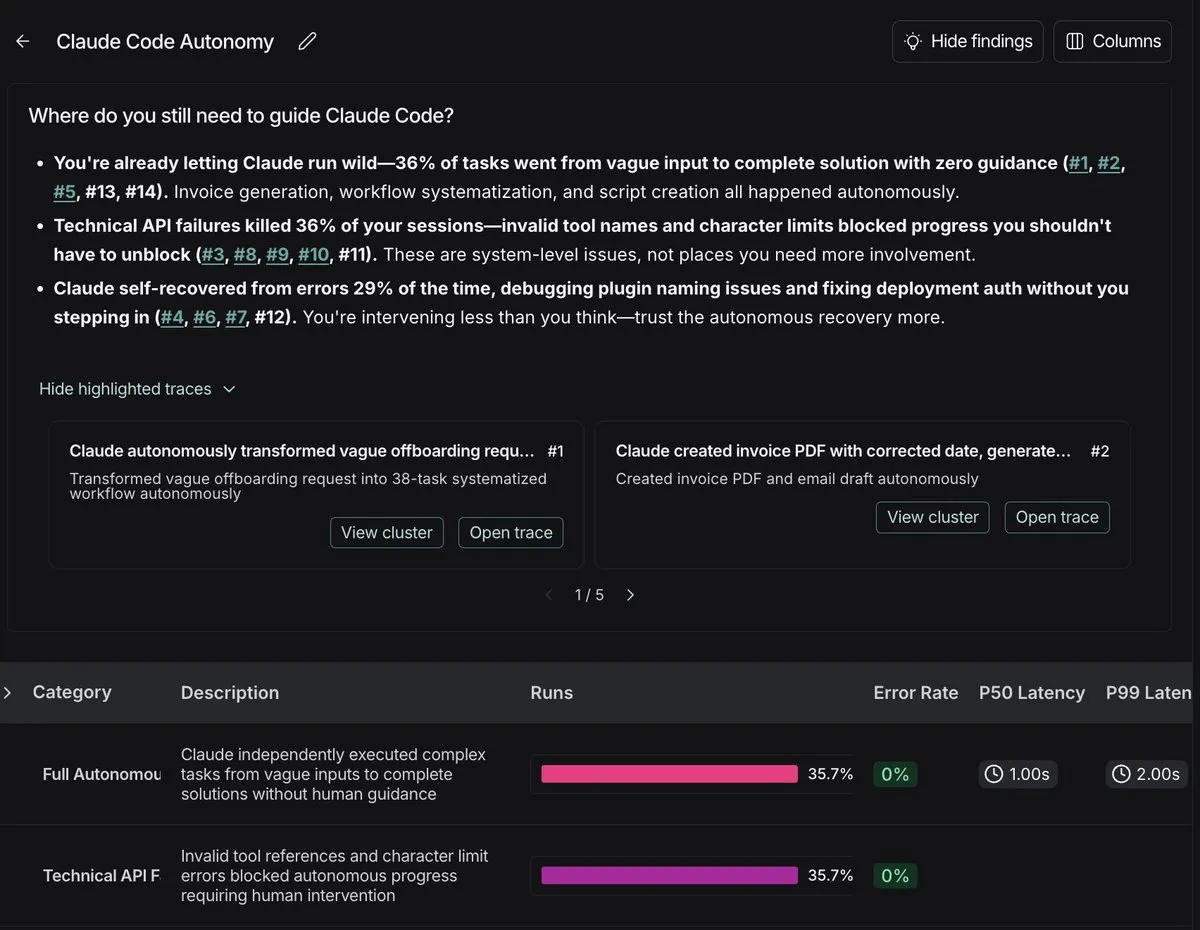Open trace link #9 in API failures finding

(x=278, y=254)
